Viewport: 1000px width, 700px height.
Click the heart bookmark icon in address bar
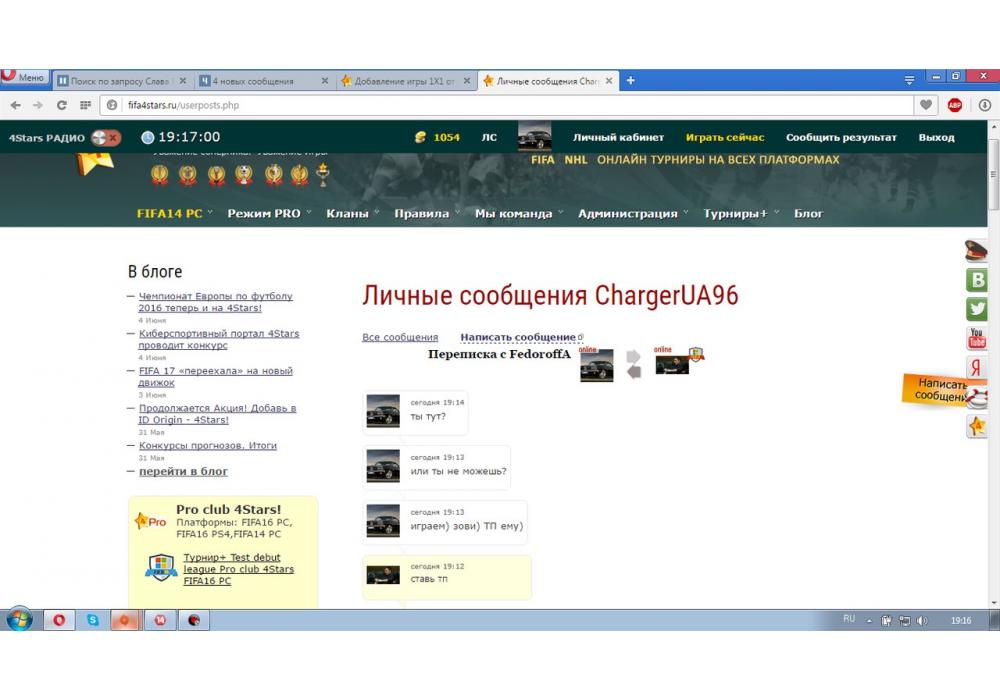pos(927,105)
